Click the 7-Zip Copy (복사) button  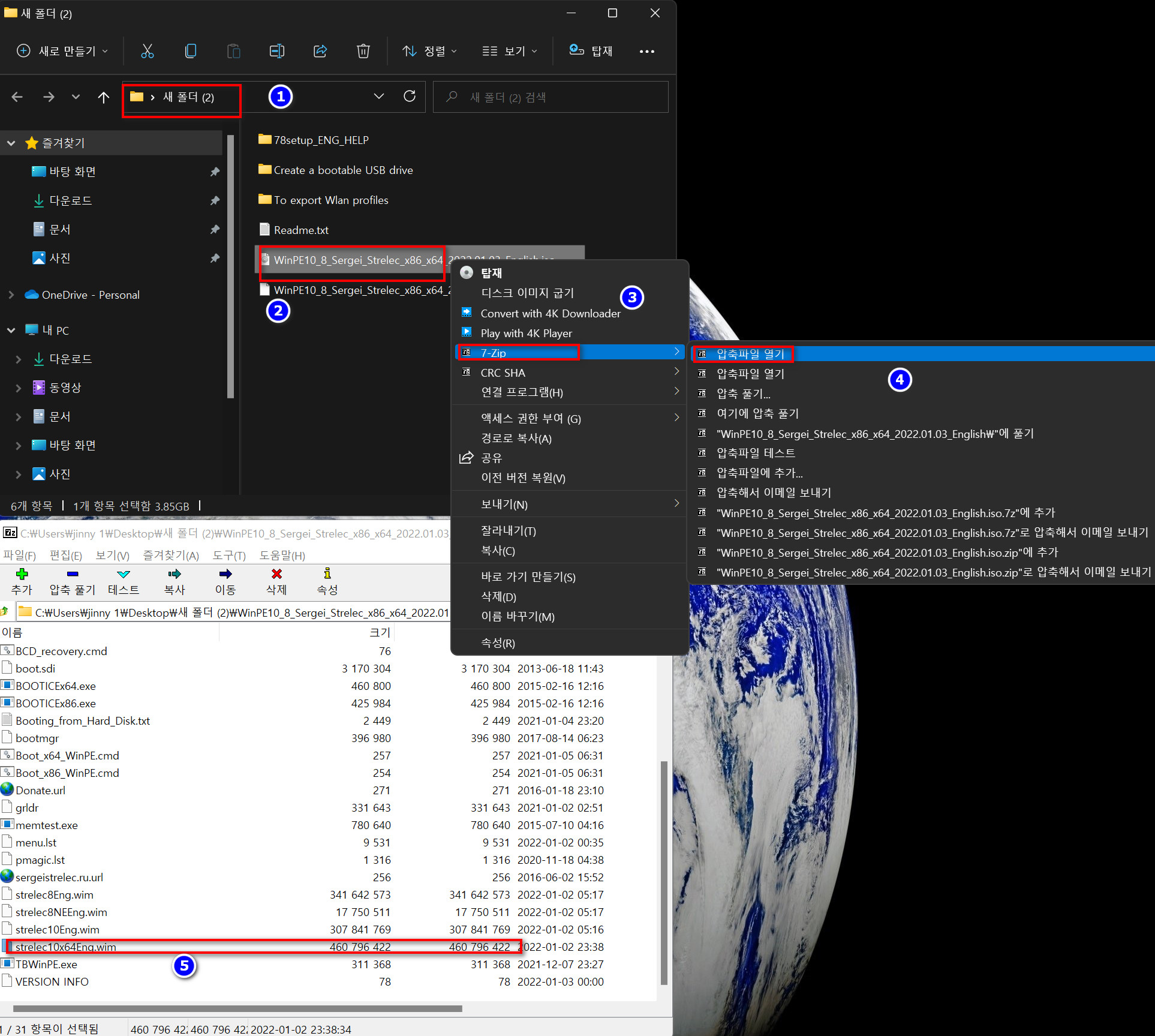[175, 581]
